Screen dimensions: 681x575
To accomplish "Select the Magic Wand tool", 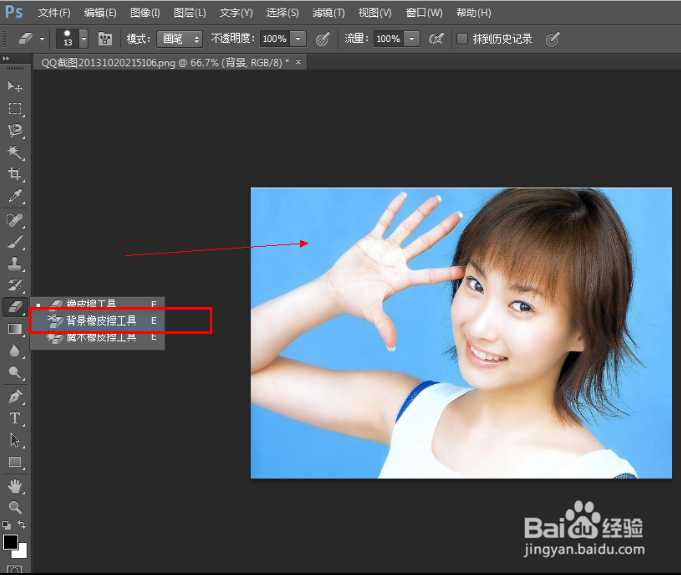I will click(15, 152).
